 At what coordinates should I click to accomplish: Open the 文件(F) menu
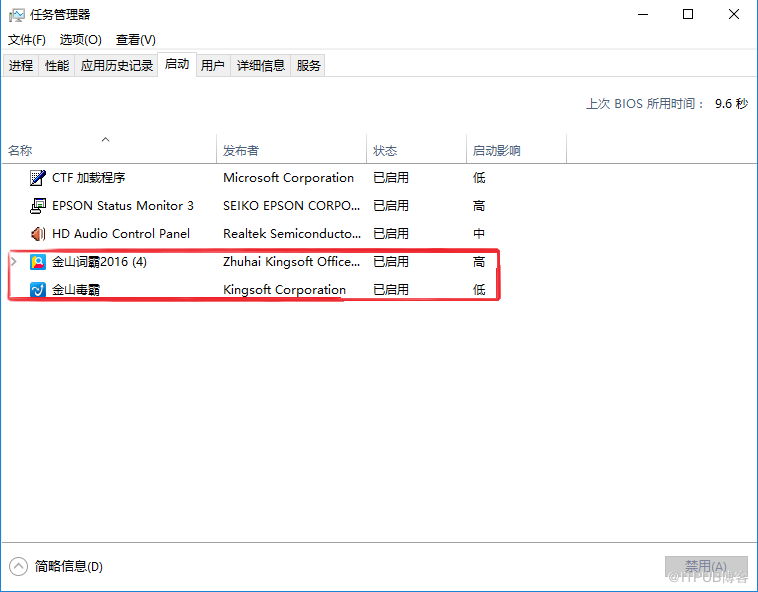pyautogui.click(x=27, y=40)
